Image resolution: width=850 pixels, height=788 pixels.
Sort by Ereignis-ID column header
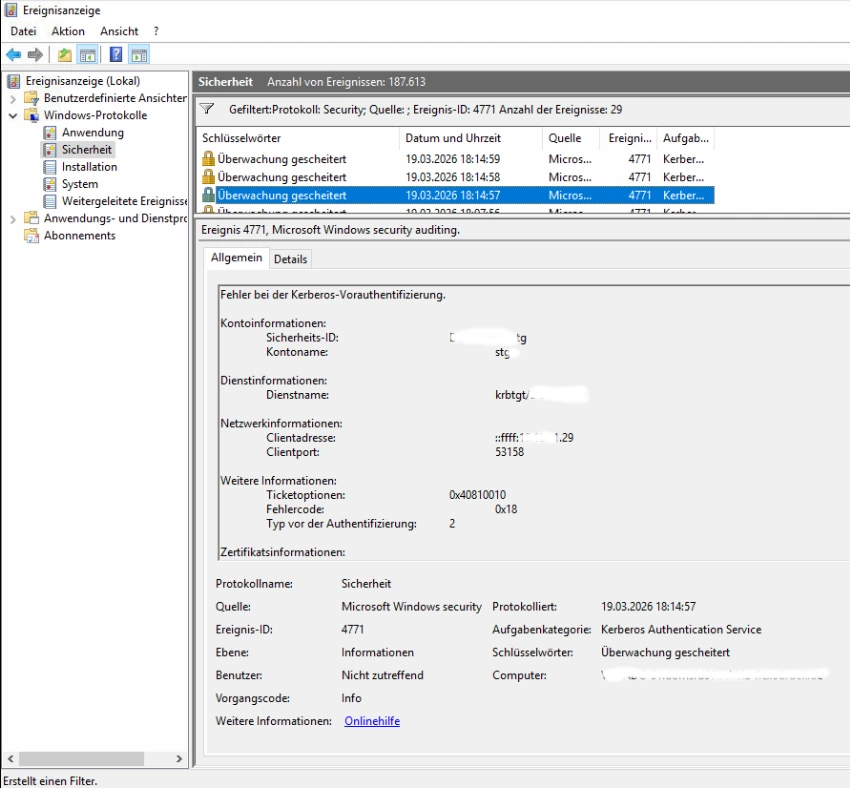coord(628,138)
